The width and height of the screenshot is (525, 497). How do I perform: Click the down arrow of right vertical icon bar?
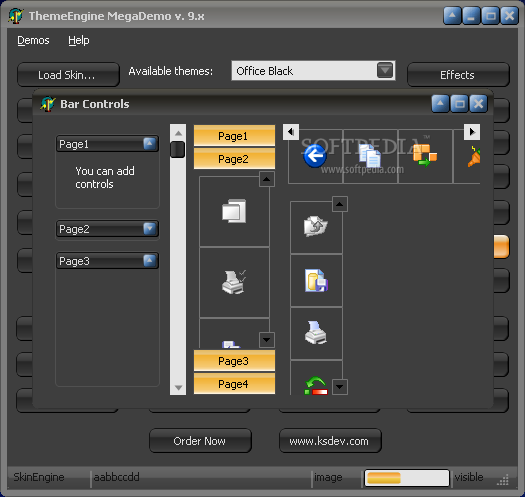coord(340,387)
